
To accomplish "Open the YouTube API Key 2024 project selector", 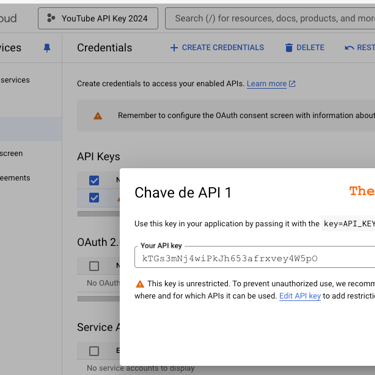I will tap(98, 19).
